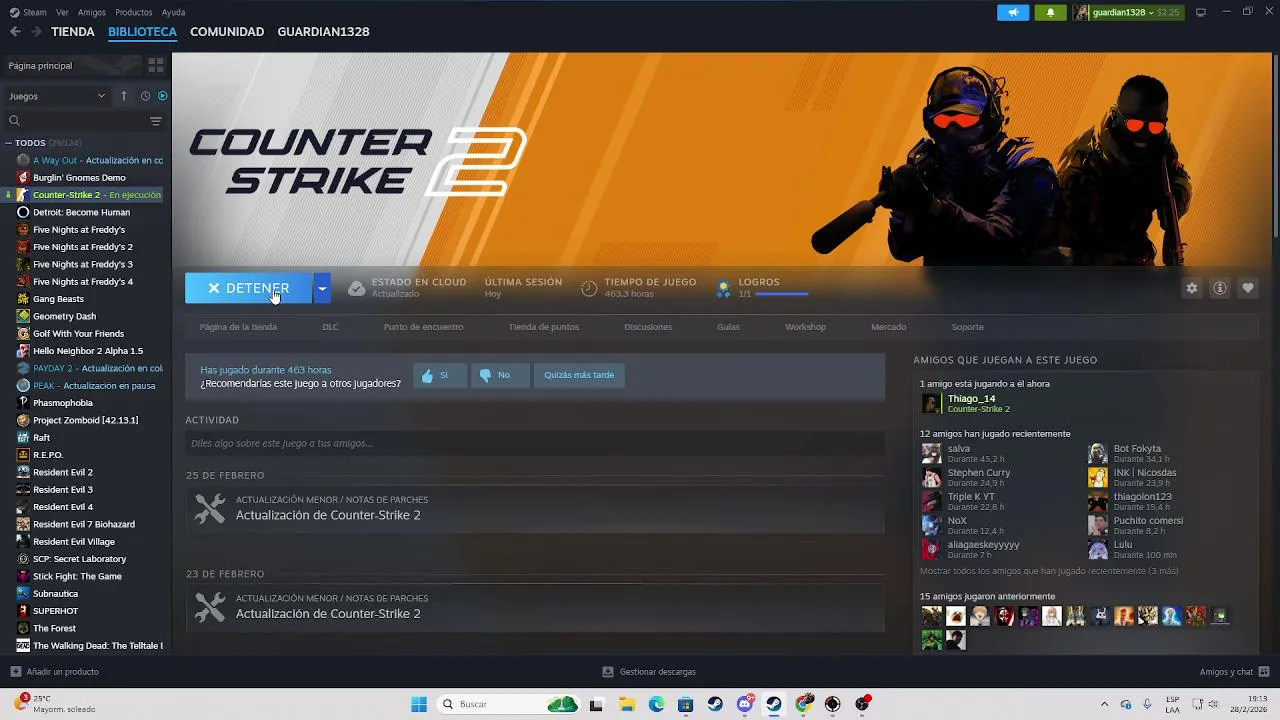Open Google Chrome from the taskbar
Screen dimensions: 1280x720
[804, 704]
